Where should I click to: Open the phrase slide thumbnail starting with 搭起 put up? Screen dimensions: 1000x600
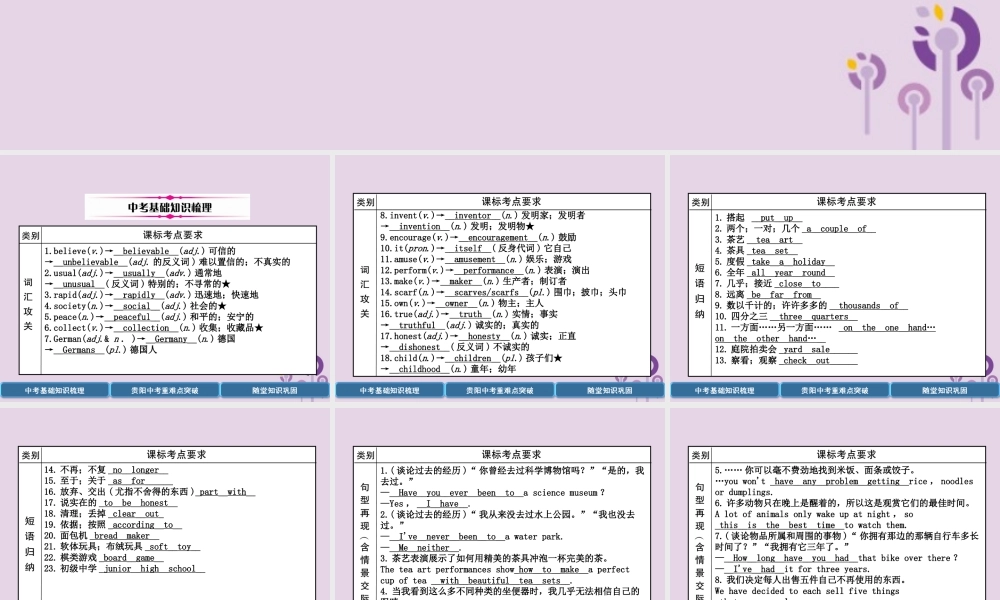(x=835, y=277)
